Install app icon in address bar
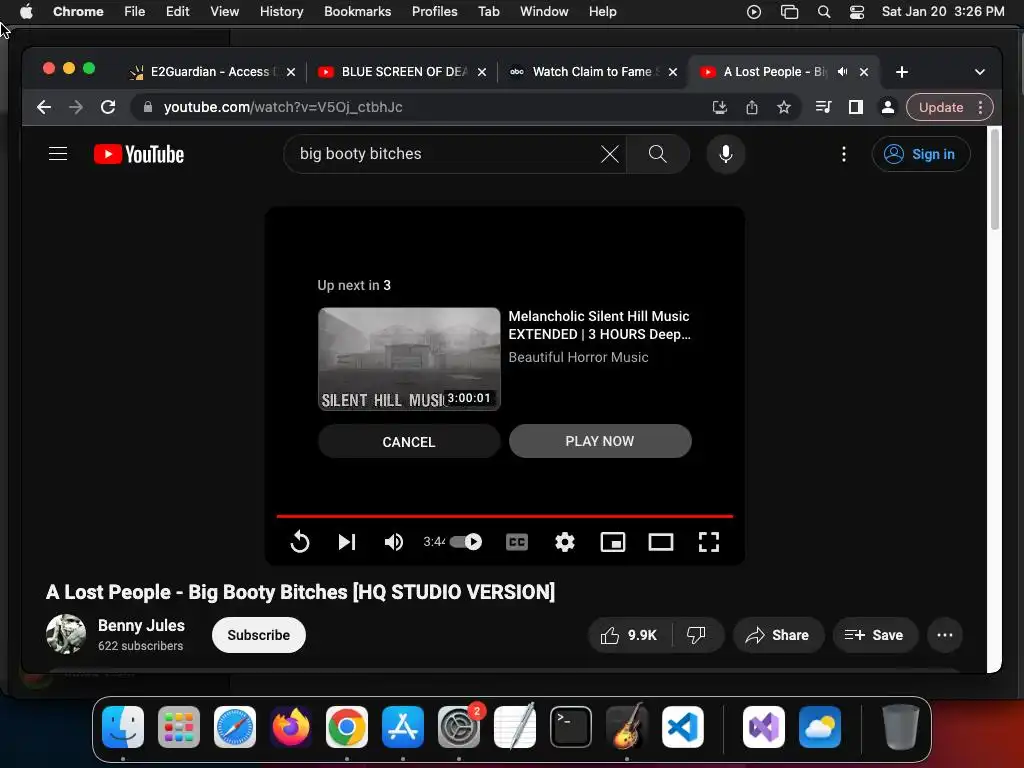This screenshot has height=768, width=1024. coord(720,107)
